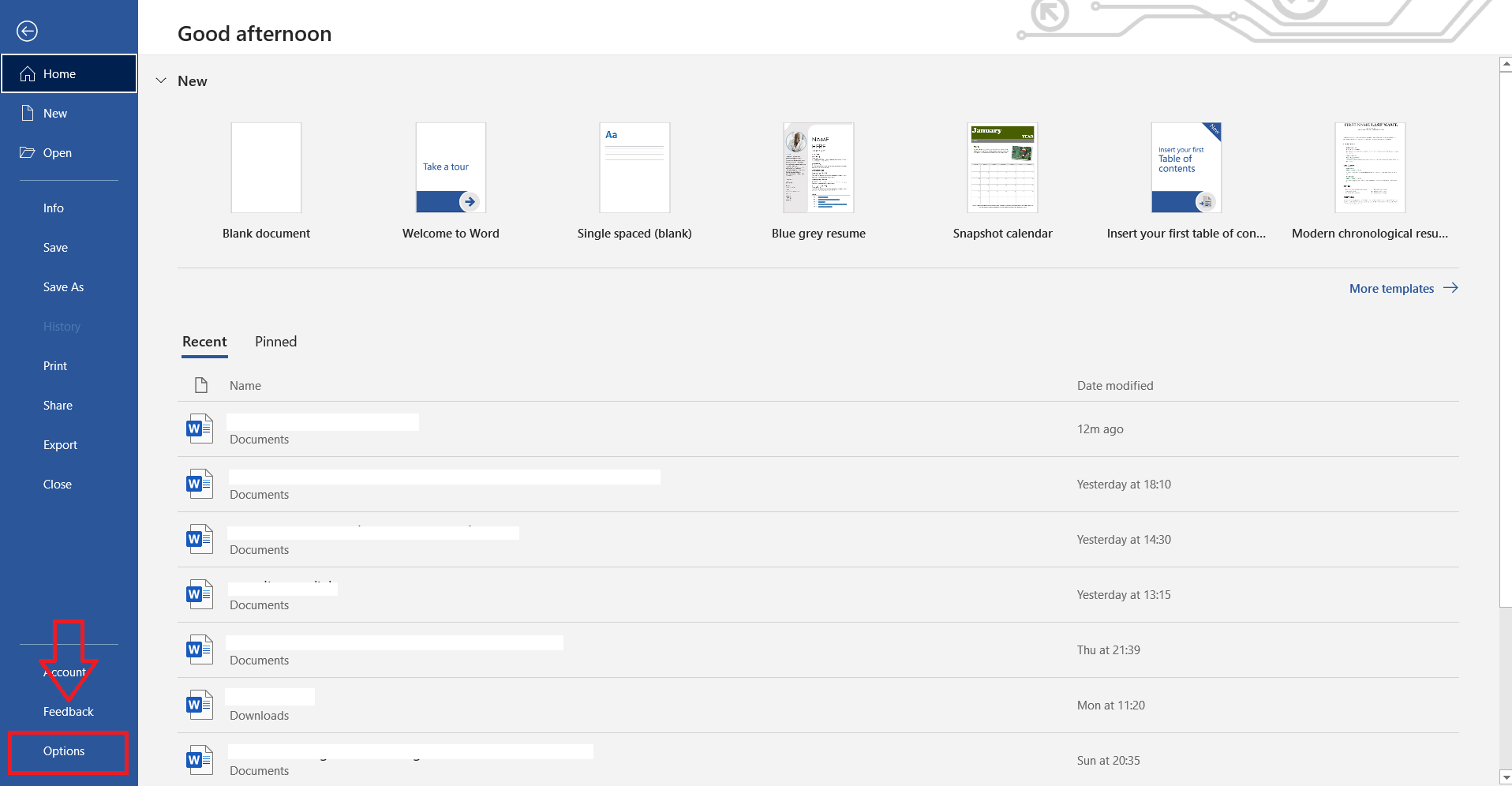
Task: Click the More templates arrow icon
Action: coord(1450,288)
